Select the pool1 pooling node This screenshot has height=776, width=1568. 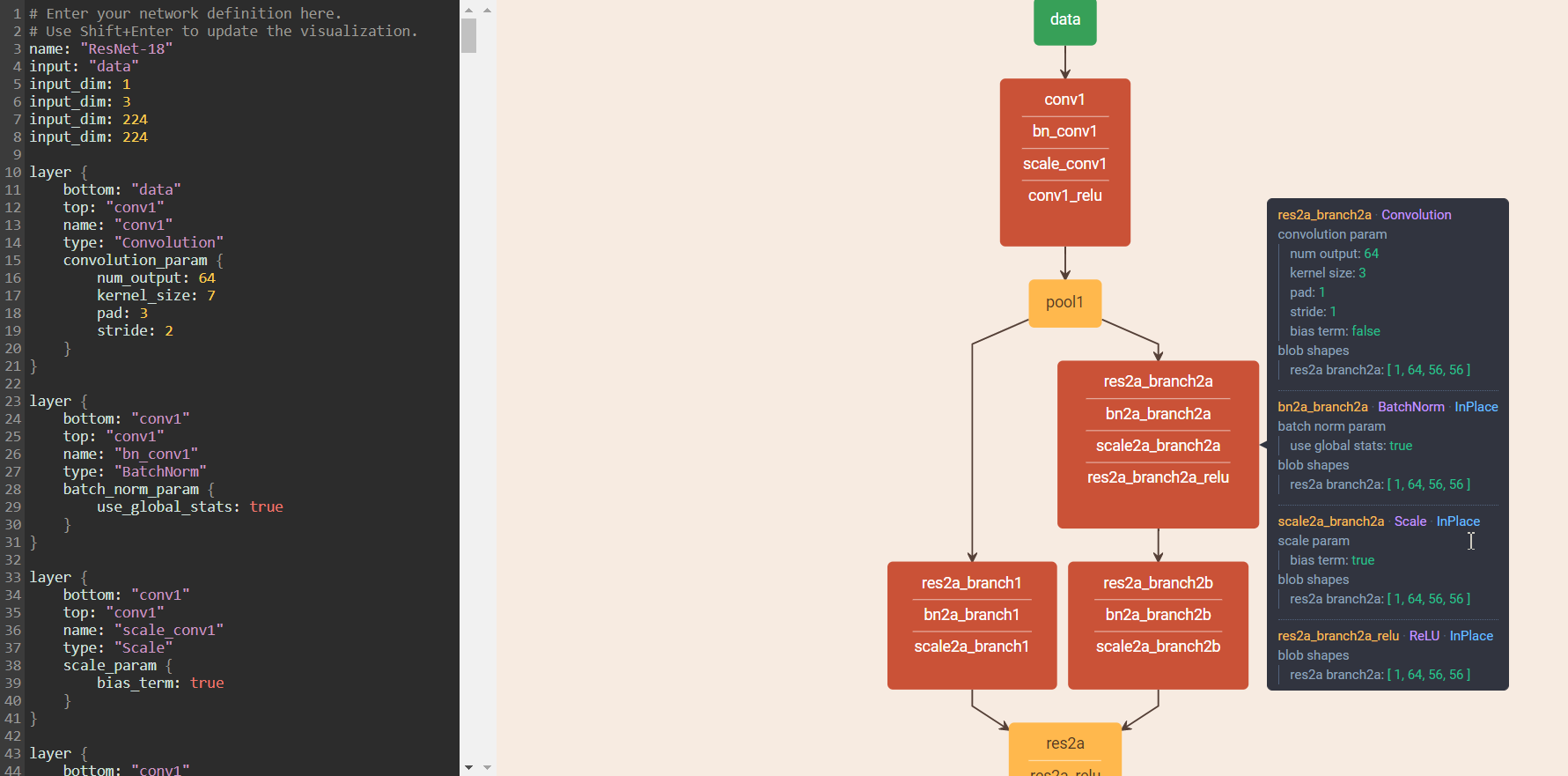coord(1064,303)
